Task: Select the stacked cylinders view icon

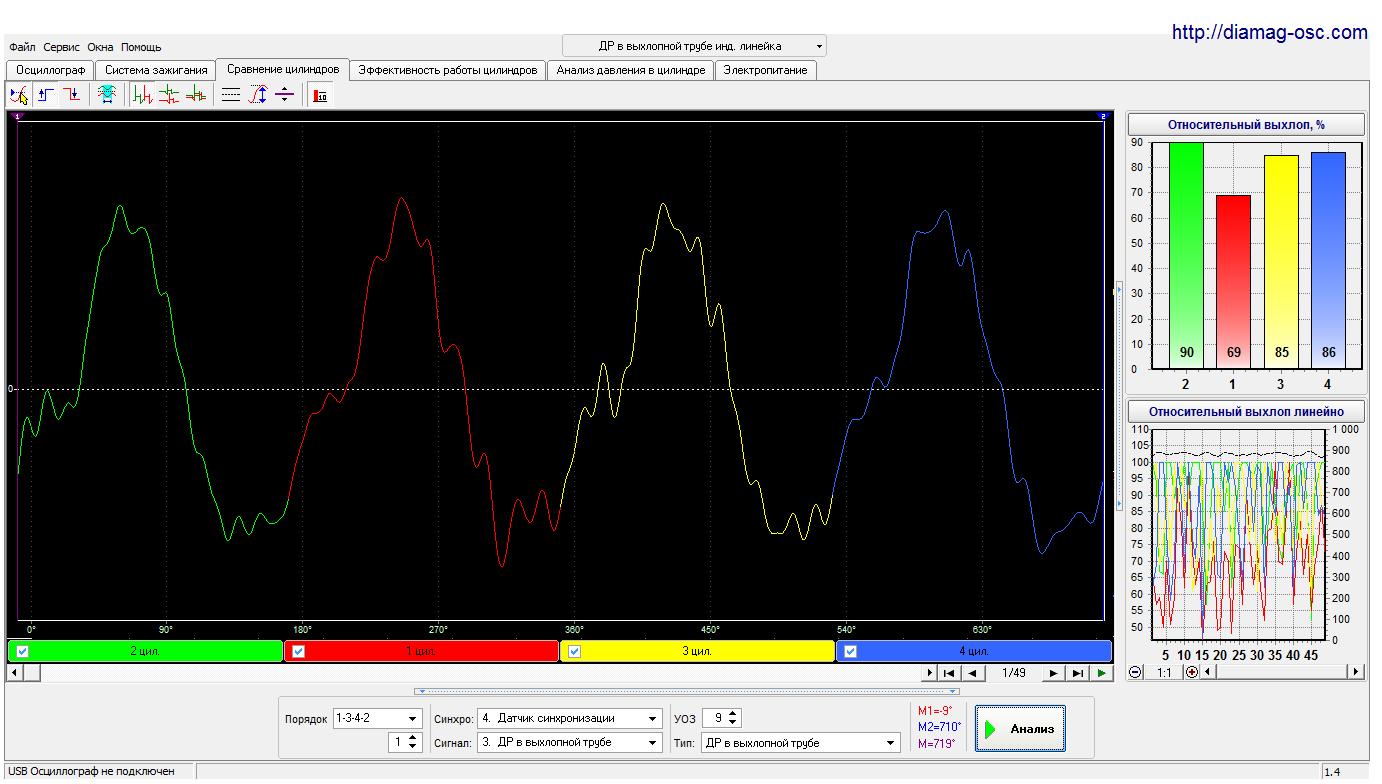Action: (x=169, y=95)
